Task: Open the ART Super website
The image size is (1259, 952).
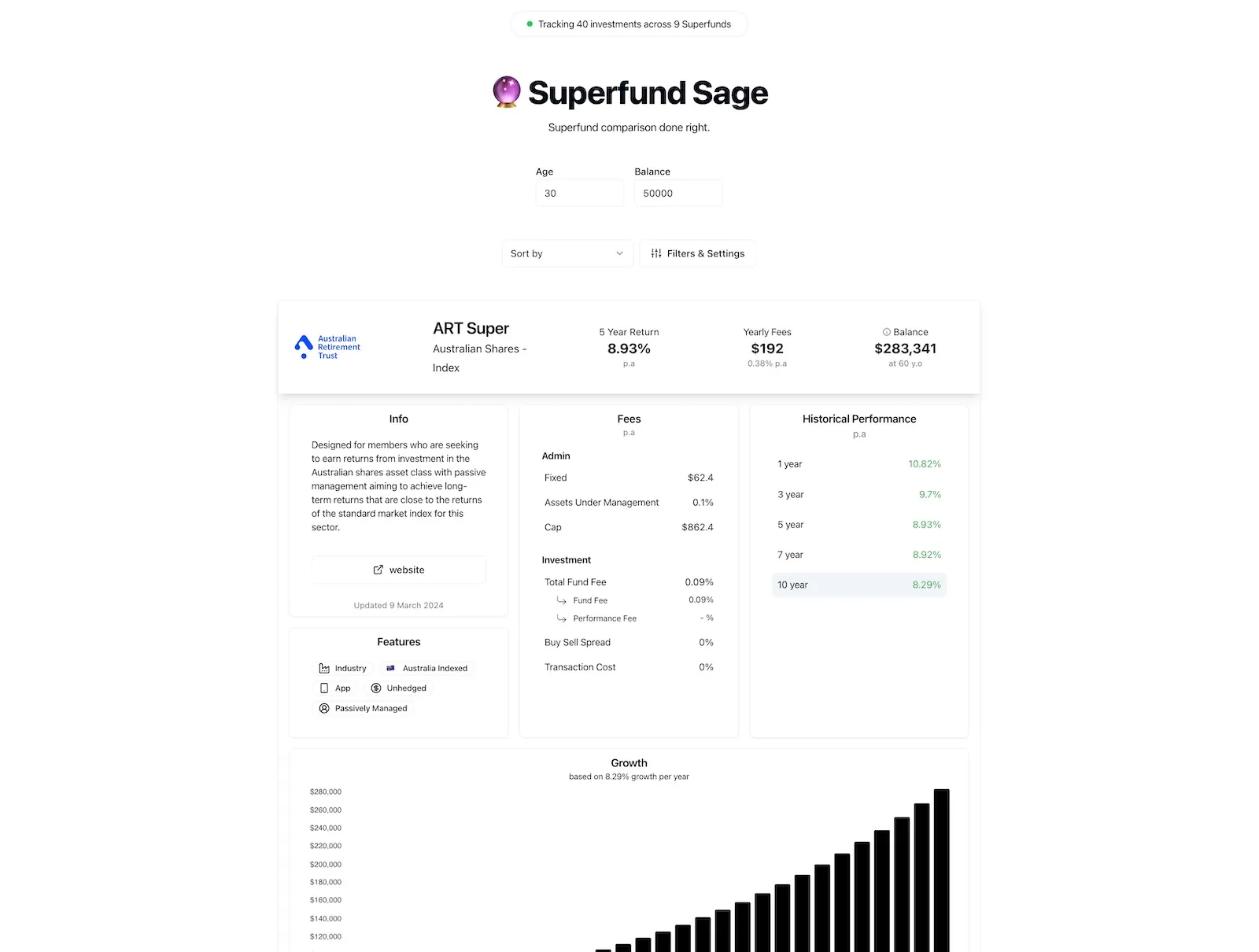Action: (398, 570)
